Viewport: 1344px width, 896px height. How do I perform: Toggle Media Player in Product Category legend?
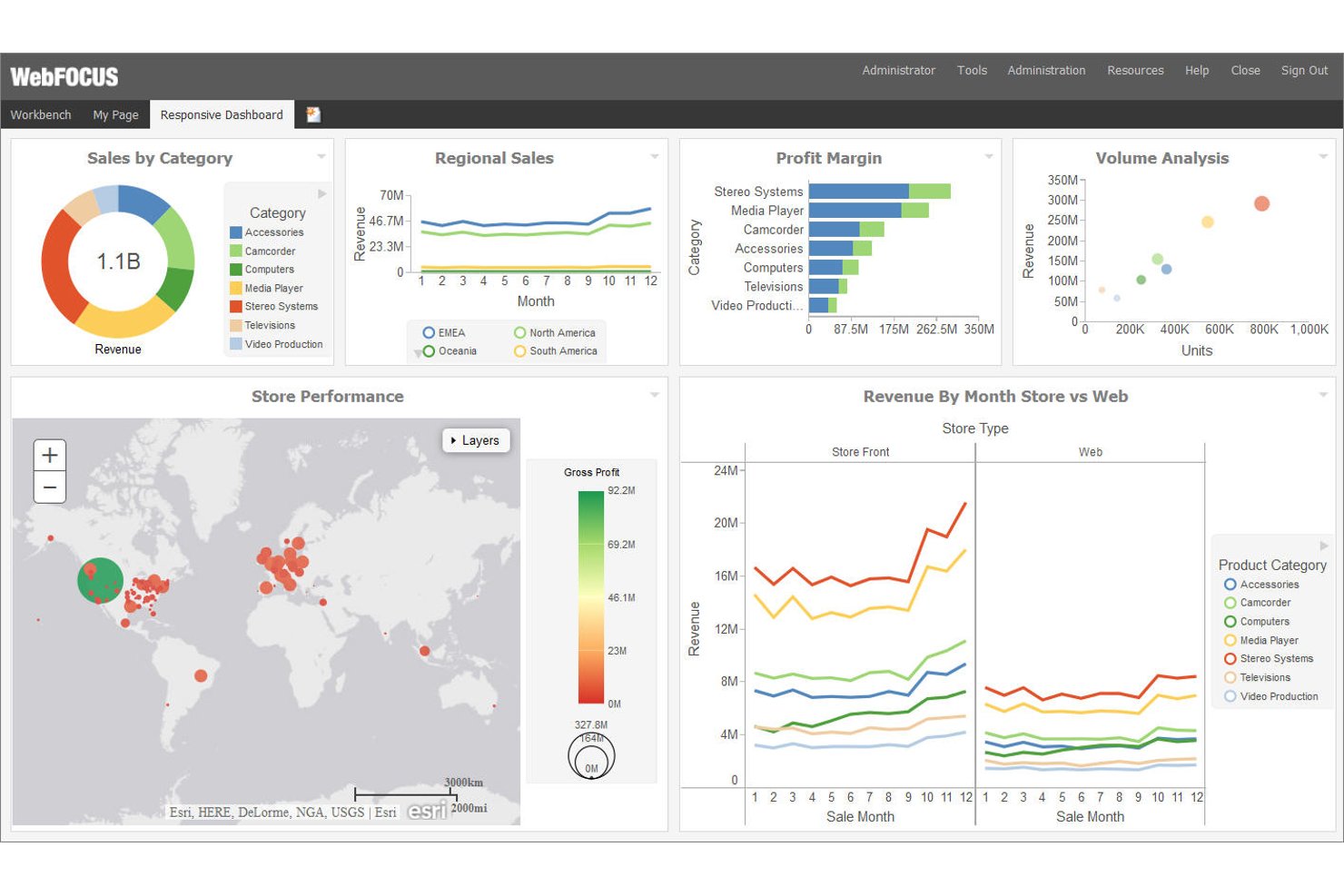tap(1261, 640)
